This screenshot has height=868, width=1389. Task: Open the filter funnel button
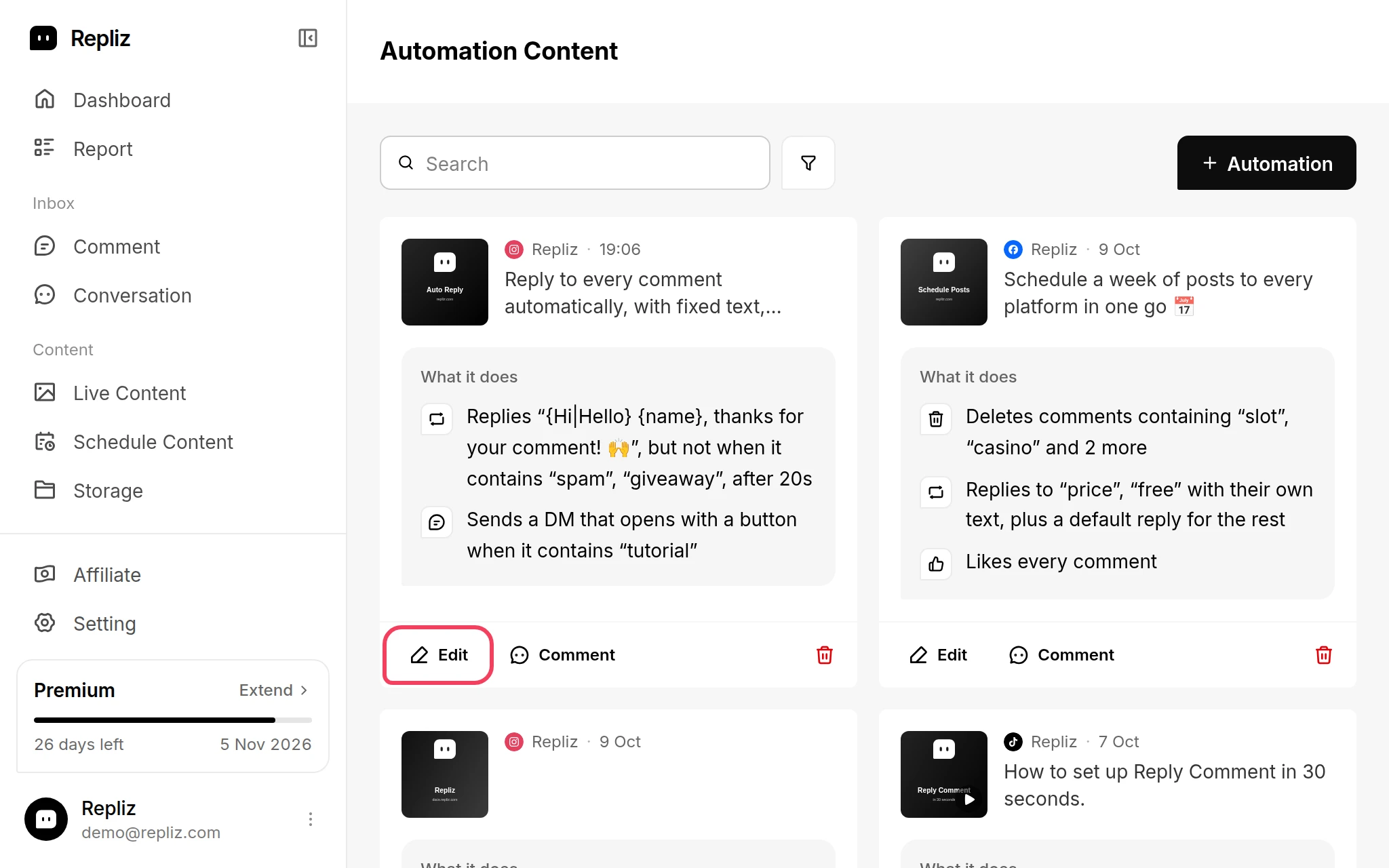point(808,163)
